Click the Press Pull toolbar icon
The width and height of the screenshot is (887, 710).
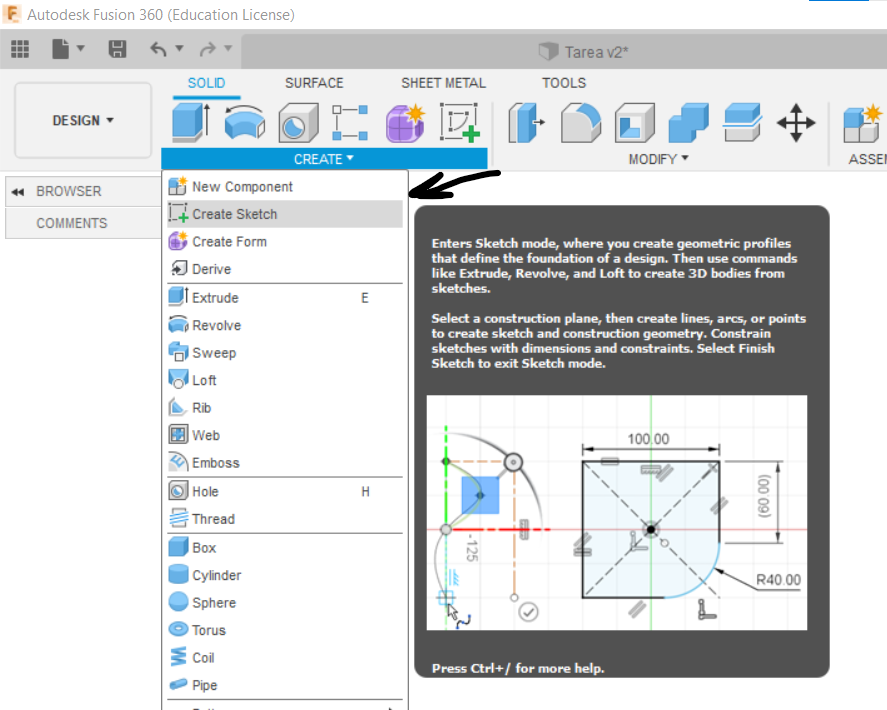coord(526,122)
